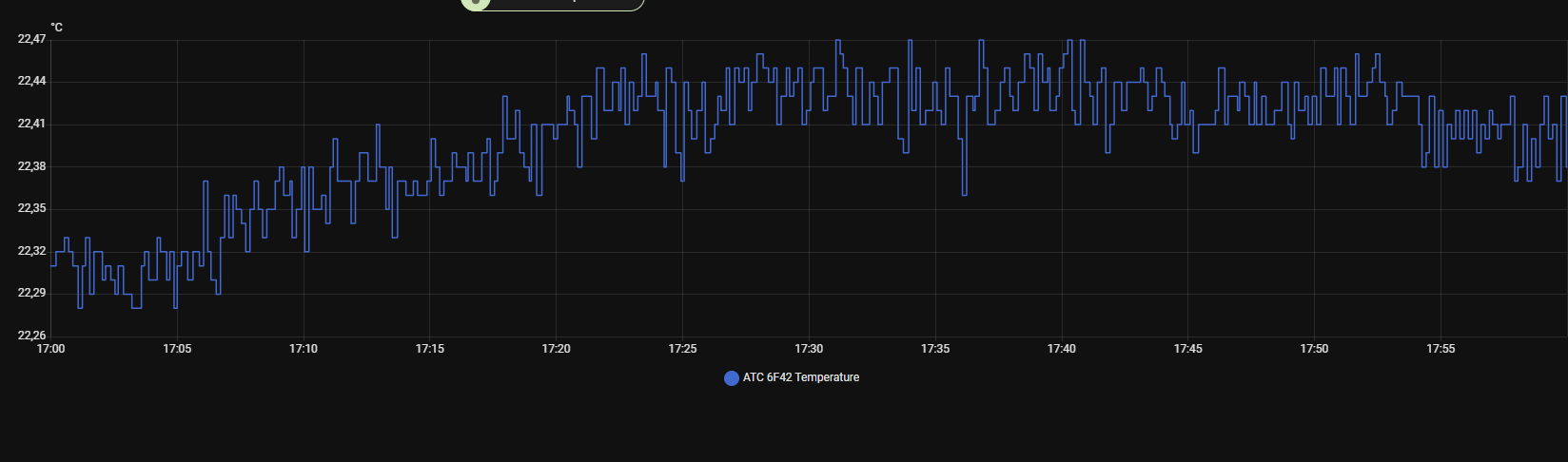Click the 22,35 temperature axis label
The height and width of the screenshot is (462, 1568).
[31, 208]
